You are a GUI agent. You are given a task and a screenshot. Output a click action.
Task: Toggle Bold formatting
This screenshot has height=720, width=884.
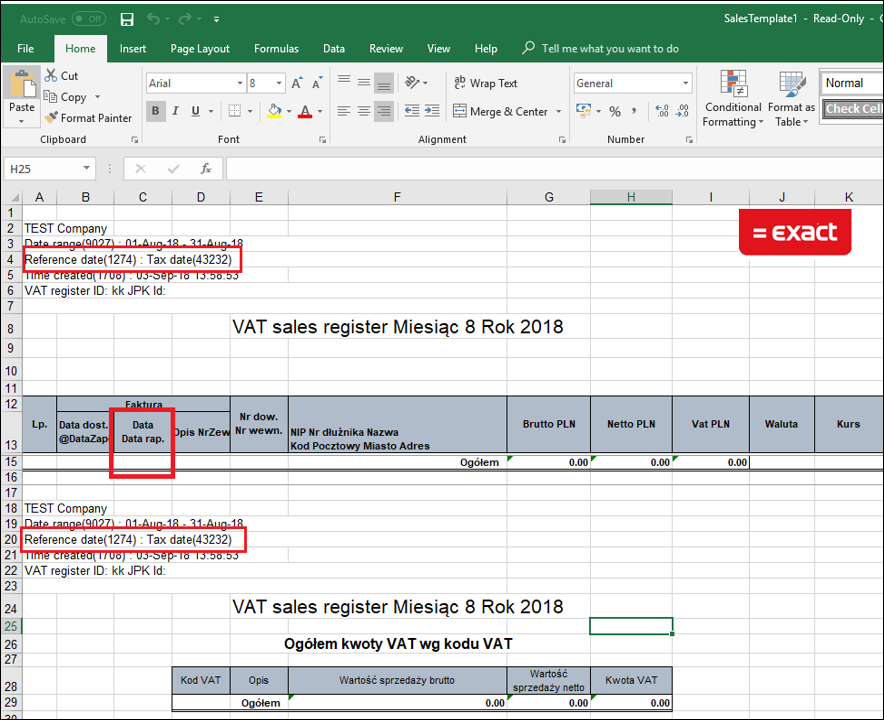click(156, 112)
